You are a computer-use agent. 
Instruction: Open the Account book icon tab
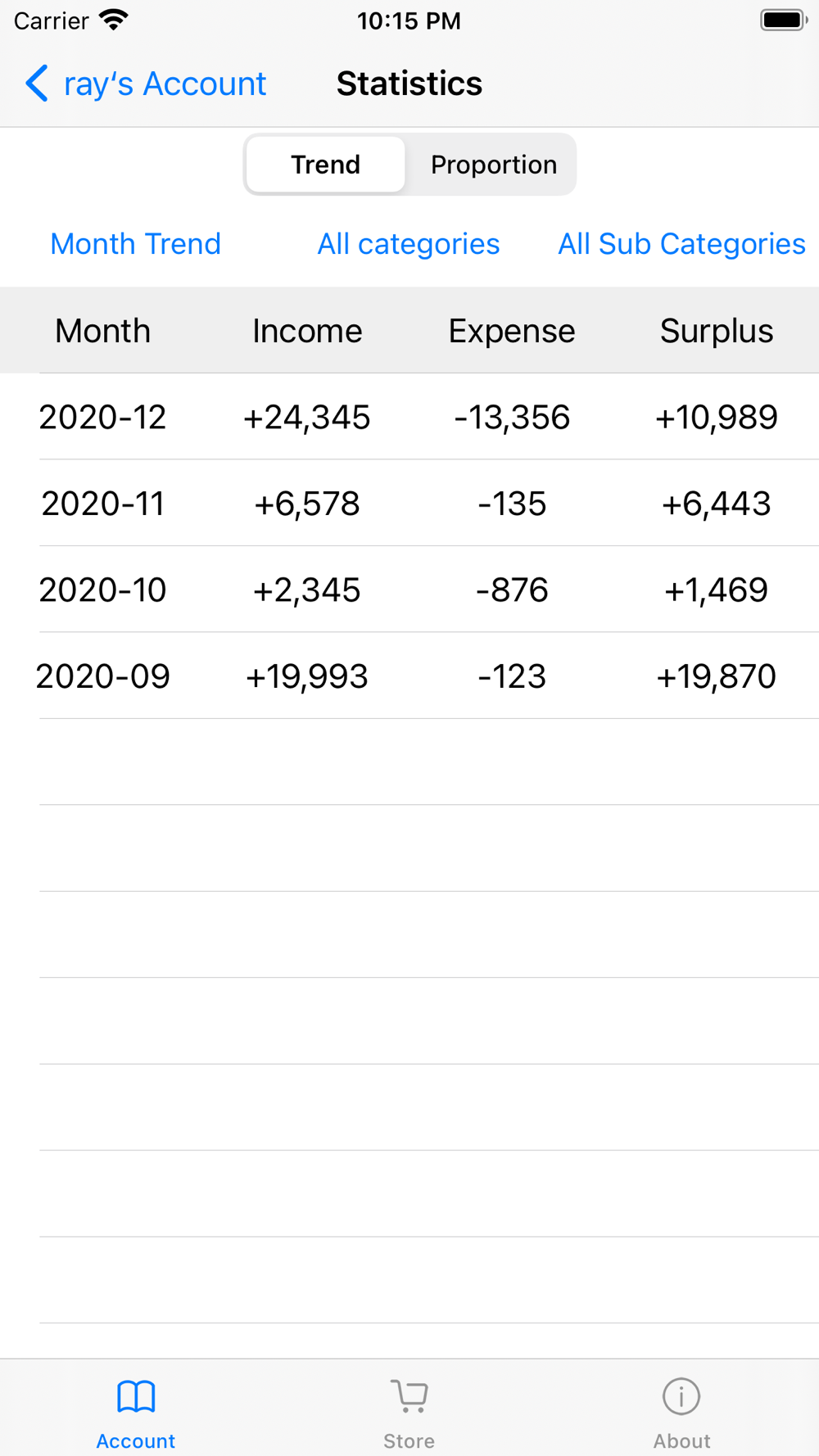tap(136, 1397)
